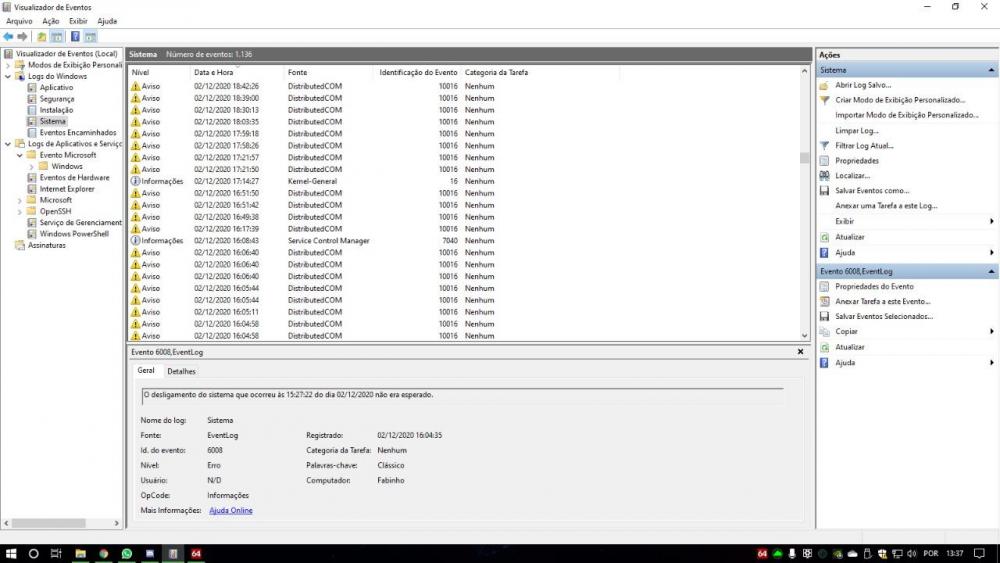Screen dimensions: 1000x563
Task: Click the forward arrow toolbar icon
Action: click(x=22, y=36)
